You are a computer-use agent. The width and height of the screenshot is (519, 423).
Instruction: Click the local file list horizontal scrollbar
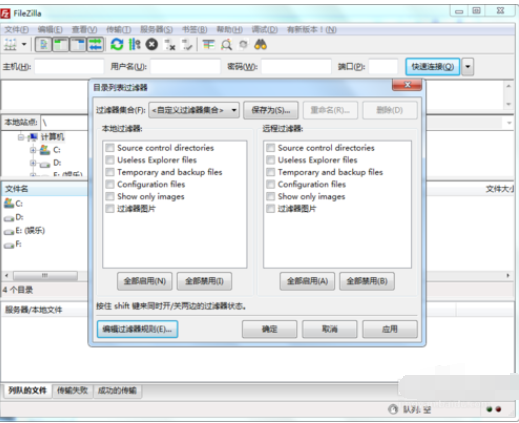click(45, 275)
